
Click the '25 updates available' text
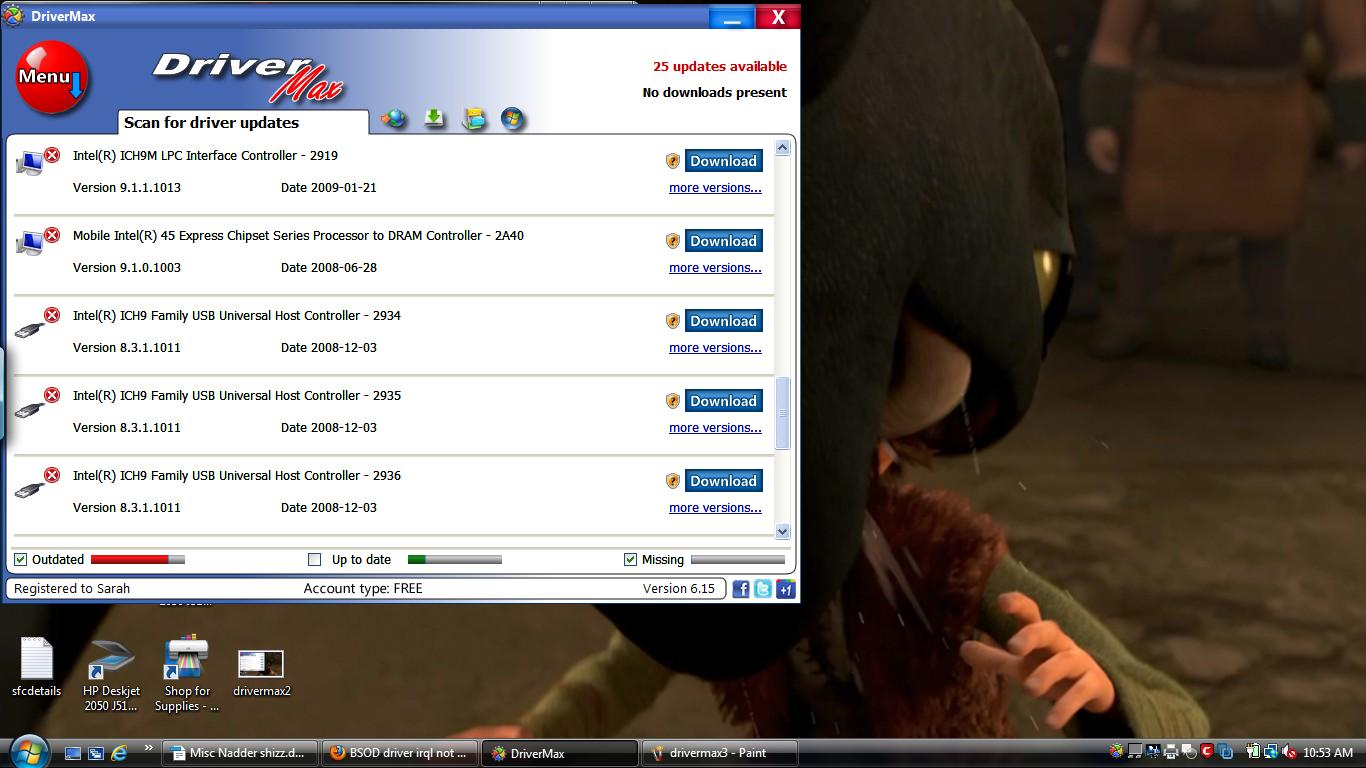pos(720,67)
